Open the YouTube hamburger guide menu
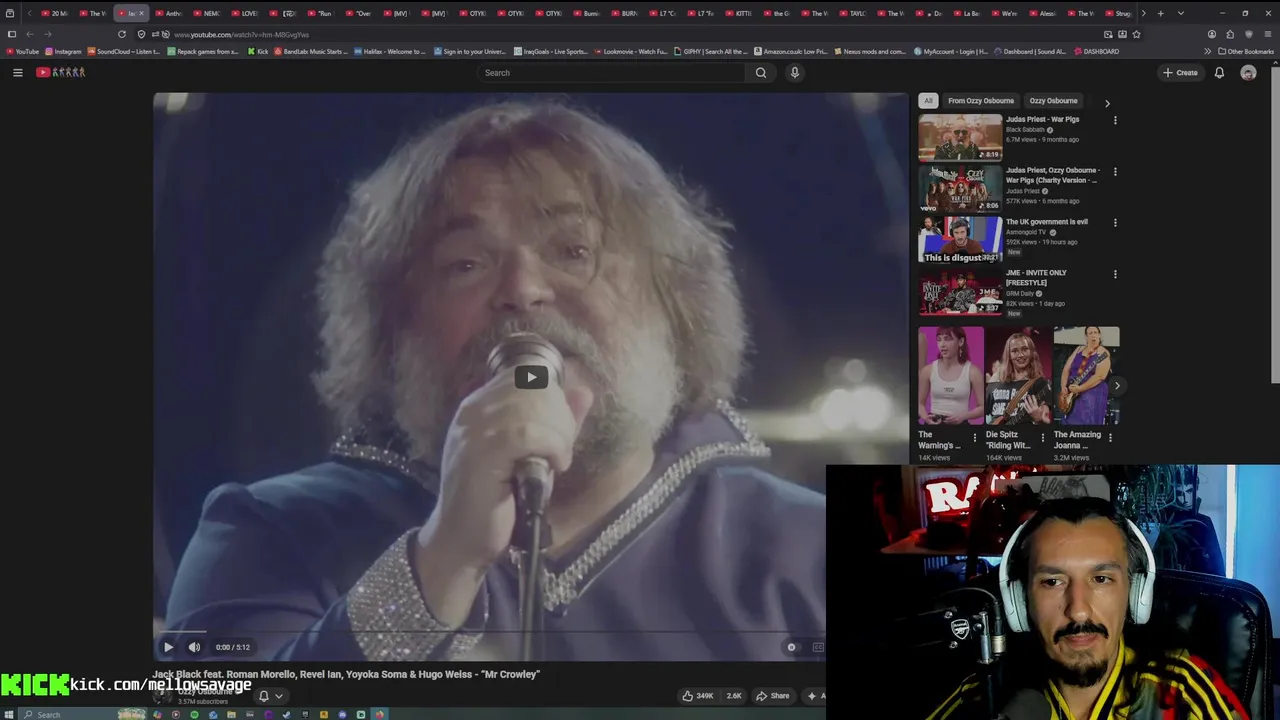The width and height of the screenshot is (1280, 720). click(x=17, y=72)
